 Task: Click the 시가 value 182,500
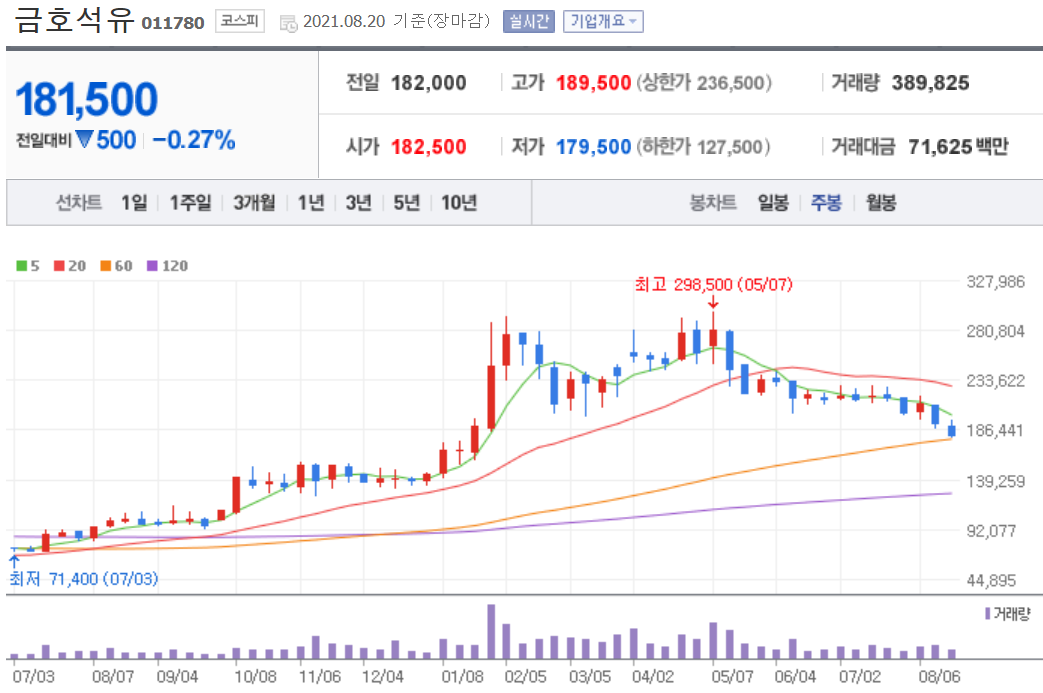click(x=428, y=146)
